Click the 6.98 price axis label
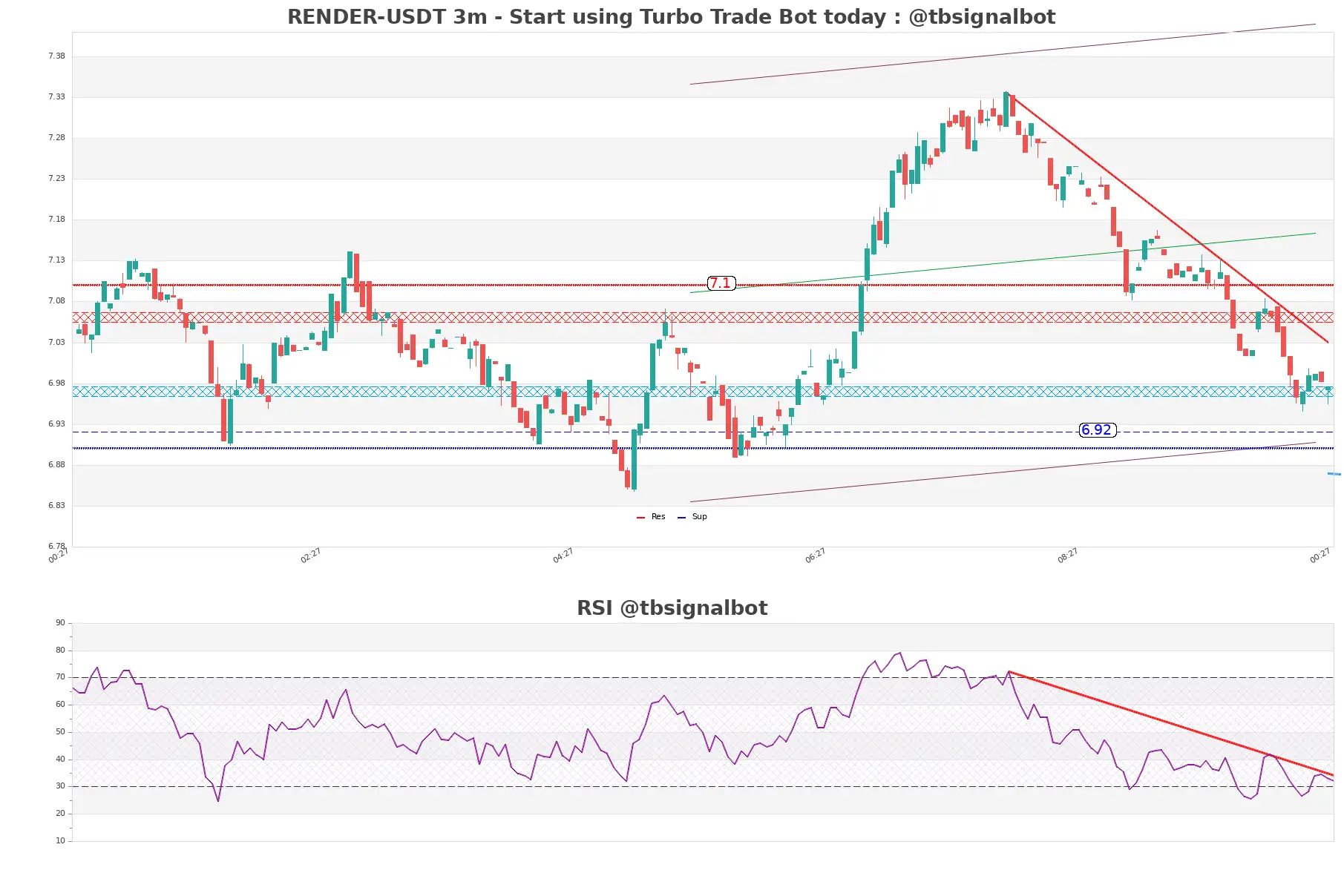 click(x=56, y=383)
